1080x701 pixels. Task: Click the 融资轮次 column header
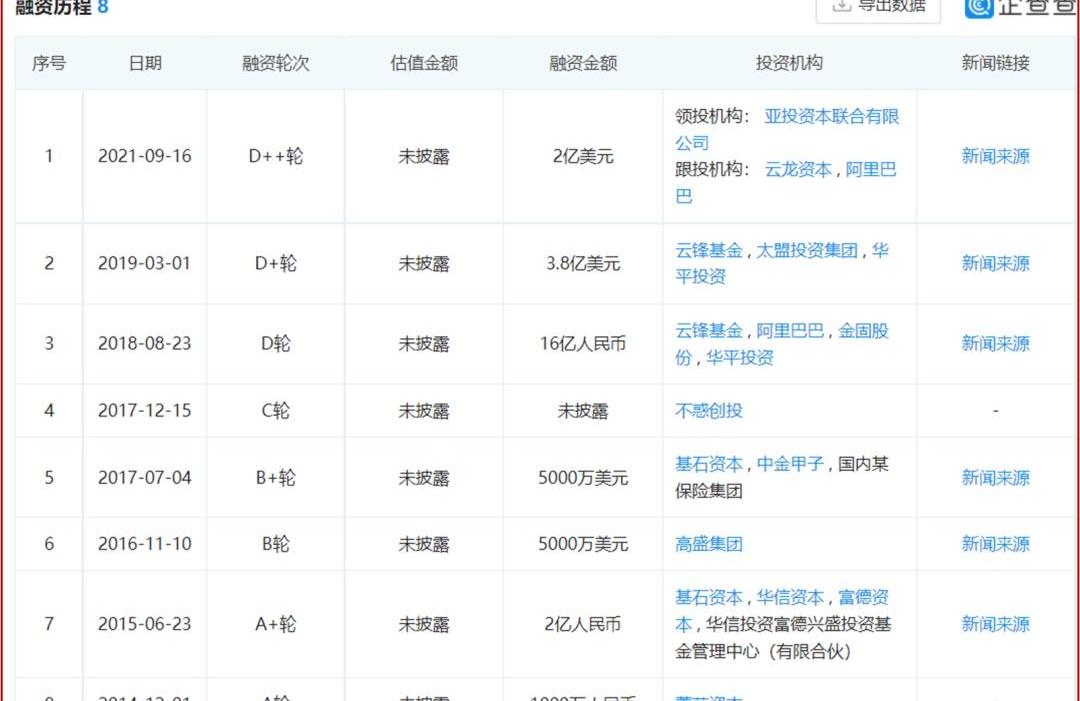tap(276, 63)
